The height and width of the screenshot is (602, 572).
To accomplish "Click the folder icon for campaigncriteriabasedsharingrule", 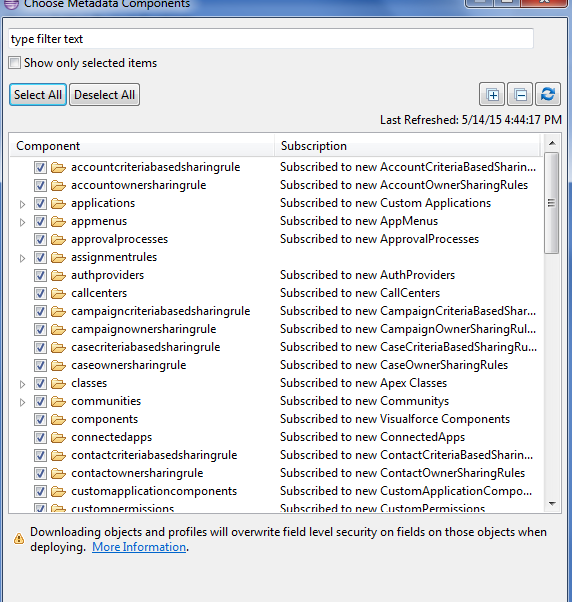I will point(58,311).
